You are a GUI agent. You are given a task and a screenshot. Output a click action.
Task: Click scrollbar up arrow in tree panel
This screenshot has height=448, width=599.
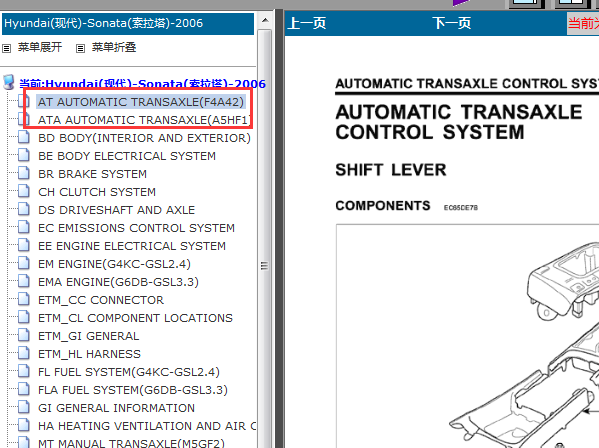(x=265, y=20)
